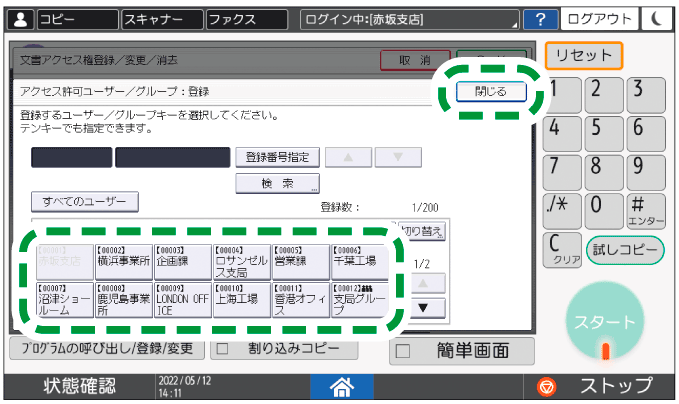Tap the user profile icon

20,19
